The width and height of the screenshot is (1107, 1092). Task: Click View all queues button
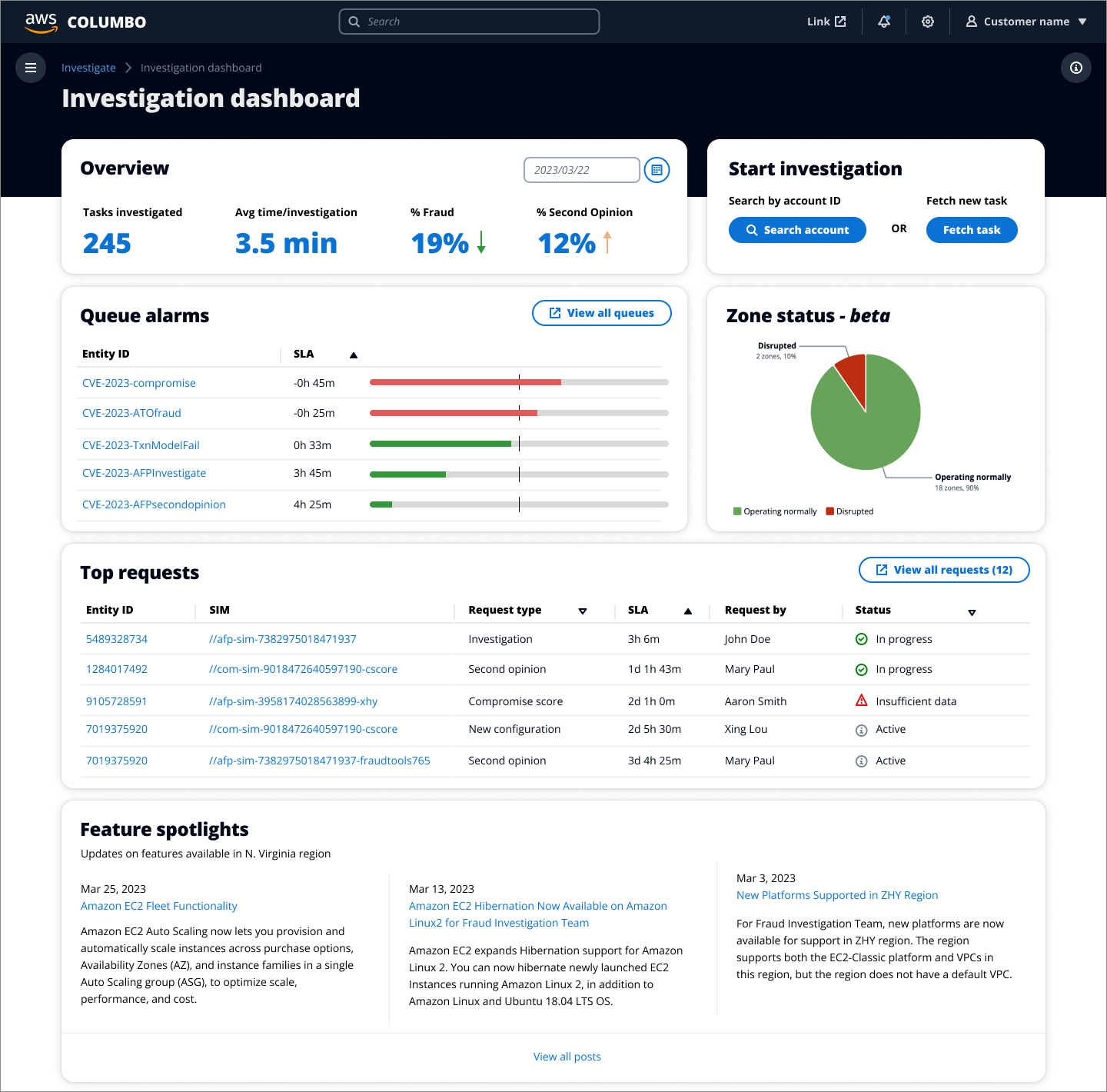pyautogui.click(x=602, y=313)
